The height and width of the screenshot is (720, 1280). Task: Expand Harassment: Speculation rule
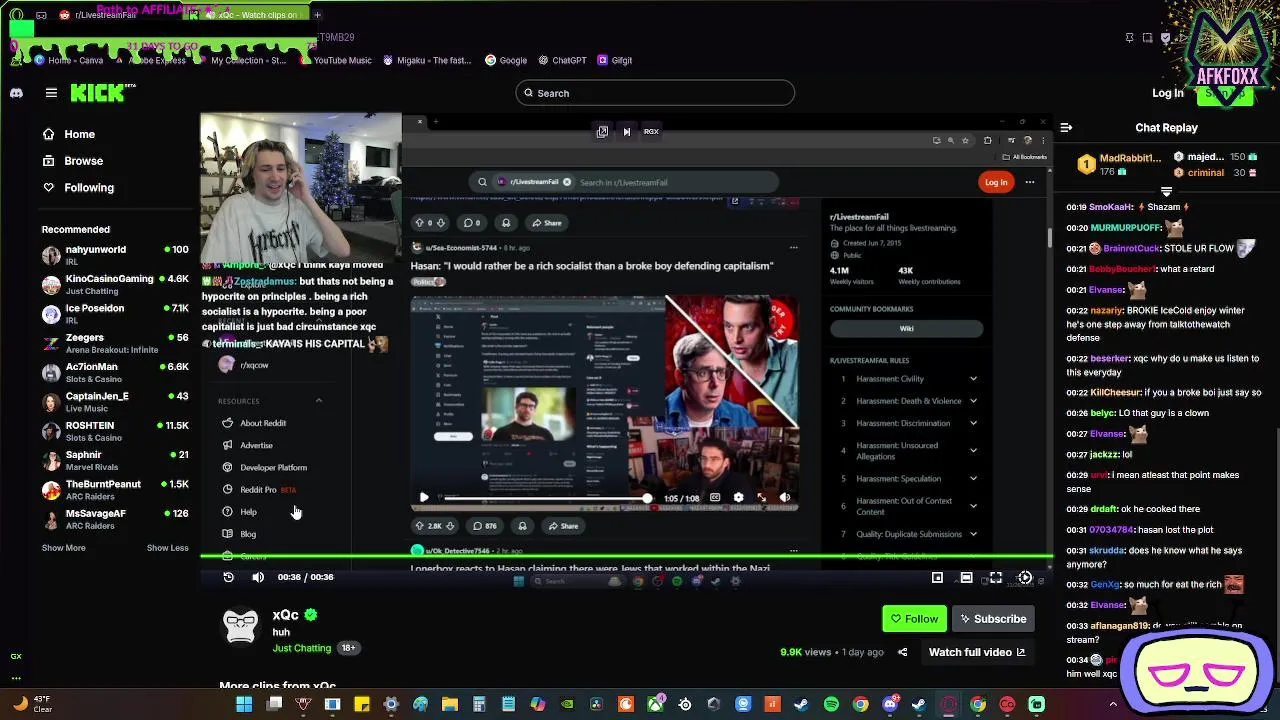pyautogui.click(x=973, y=479)
